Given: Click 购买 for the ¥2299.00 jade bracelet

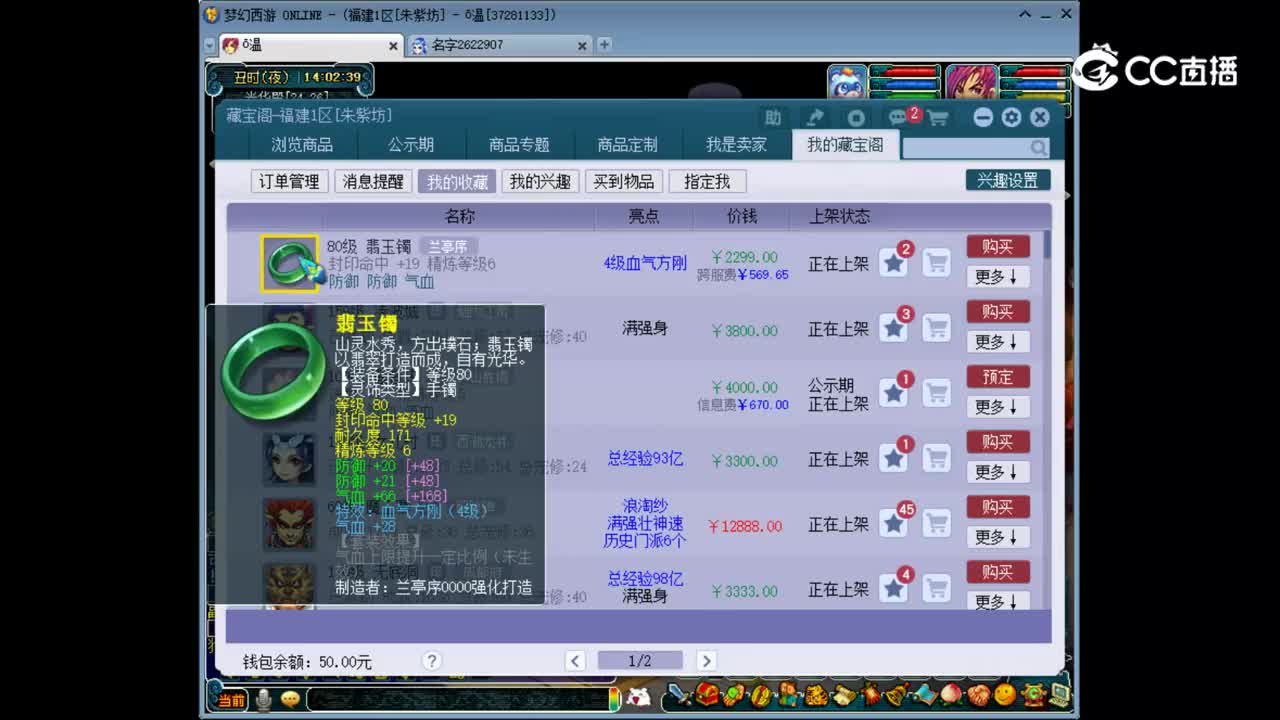Looking at the screenshot, I should [998, 247].
